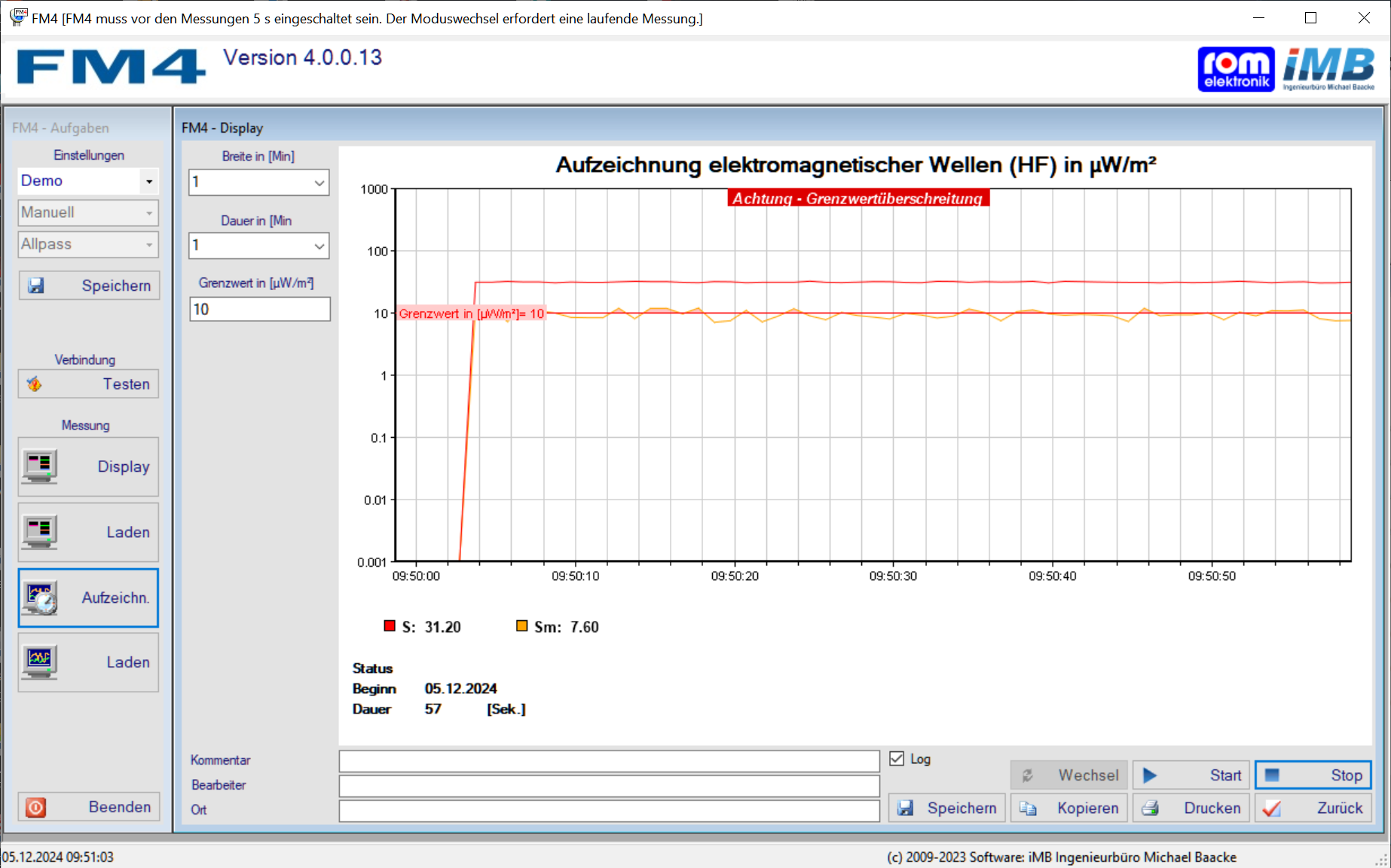The image size is (1391, 868).
Task: Click the floppy disk icon in sidebar Speichern
Action: pyautogui.click(x=36, y=286)
